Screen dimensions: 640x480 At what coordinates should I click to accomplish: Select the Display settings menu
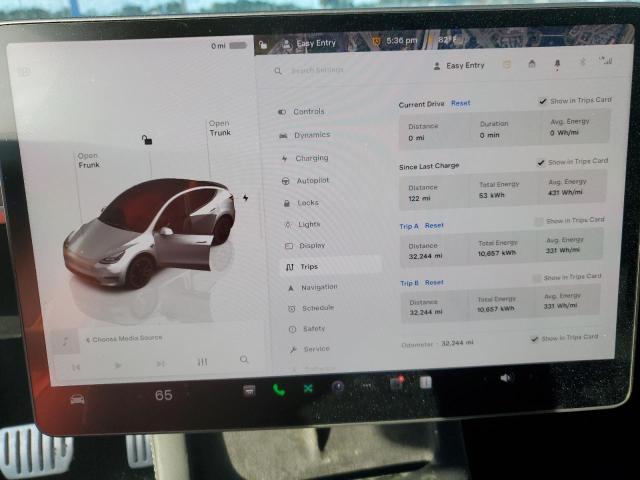click(305, 246)
